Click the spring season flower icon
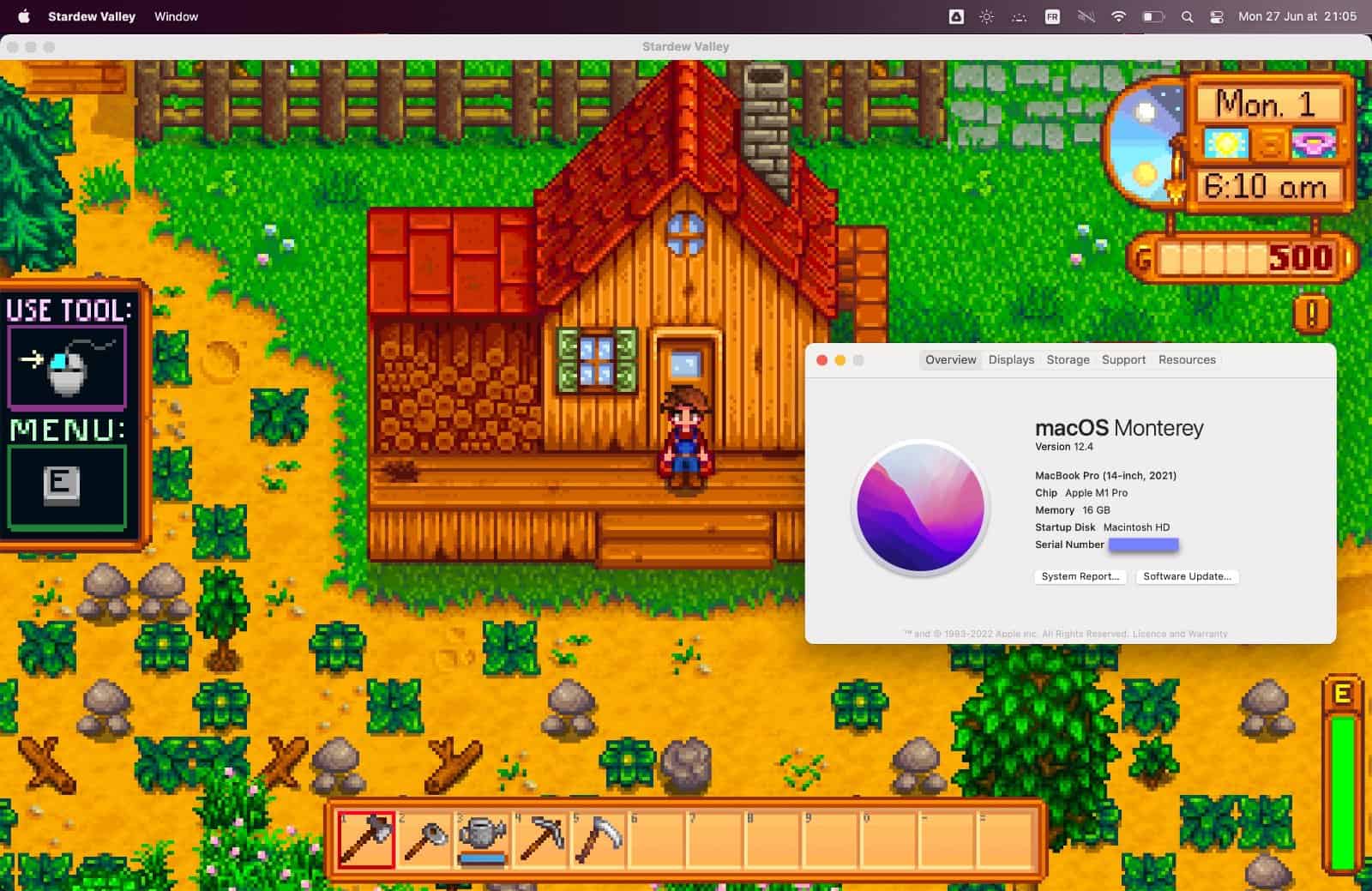The width and height of the screenshot is (1372, 891). 1313,143
